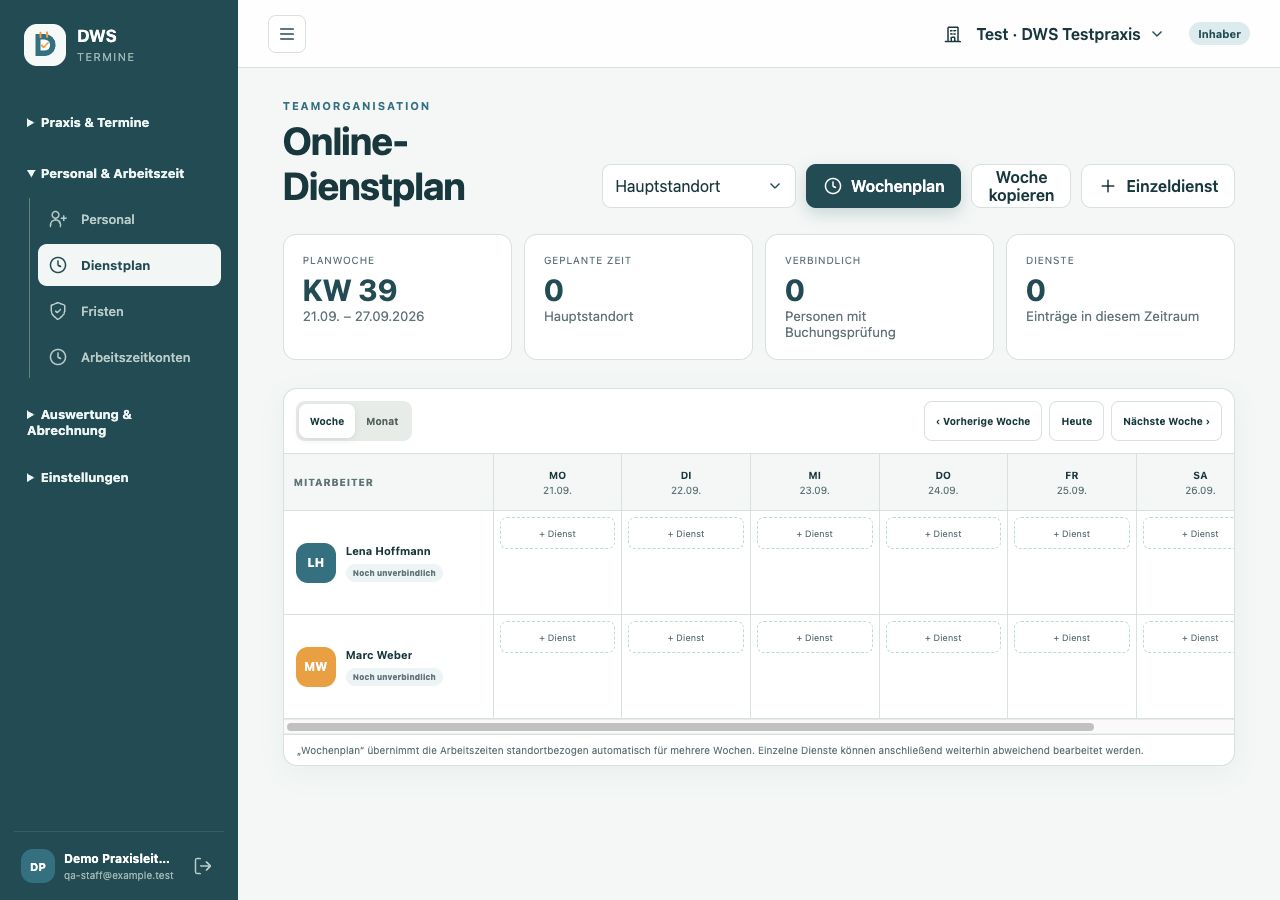Go to Vorherige Woche

983,421
